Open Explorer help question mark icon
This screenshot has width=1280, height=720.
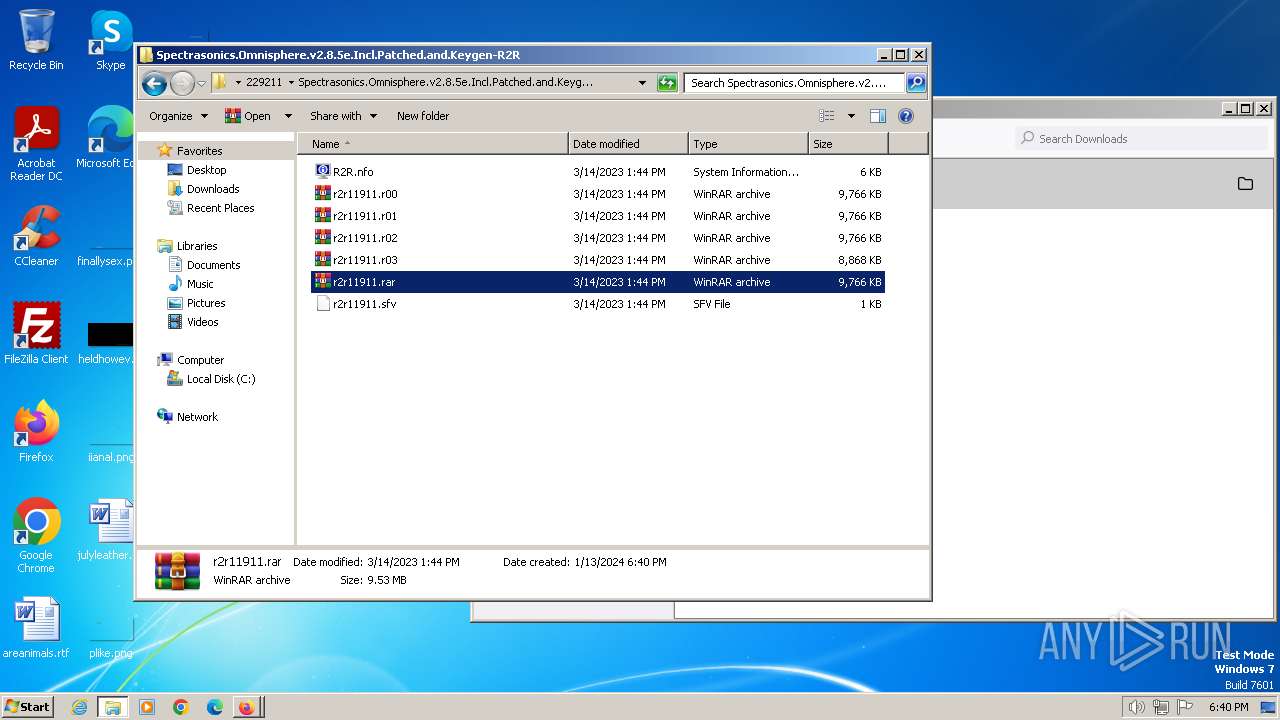906,116
